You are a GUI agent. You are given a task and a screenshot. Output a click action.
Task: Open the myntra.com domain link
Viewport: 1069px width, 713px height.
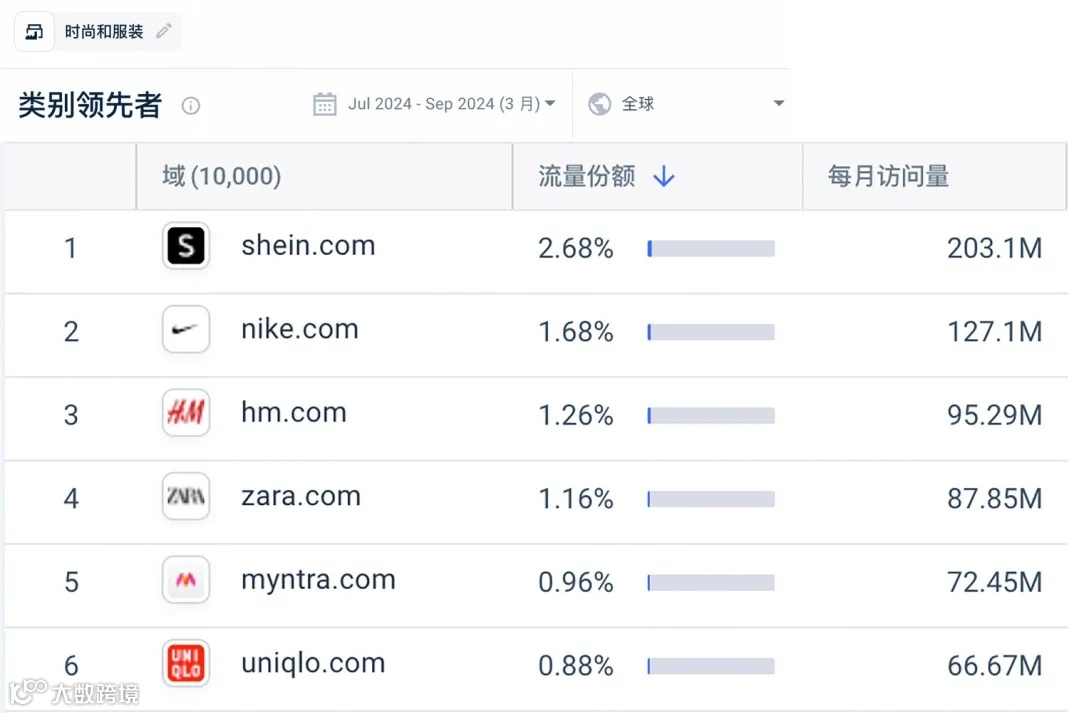point(318,580)
